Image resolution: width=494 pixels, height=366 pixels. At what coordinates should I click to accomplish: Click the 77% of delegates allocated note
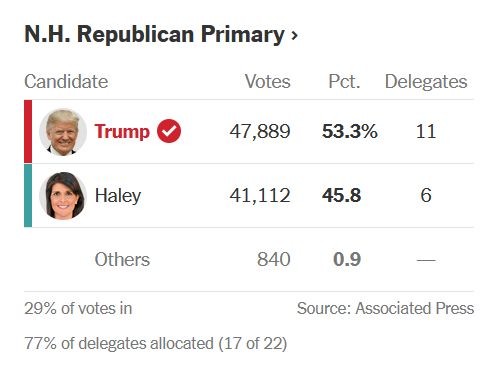click(x=156, y=343)
